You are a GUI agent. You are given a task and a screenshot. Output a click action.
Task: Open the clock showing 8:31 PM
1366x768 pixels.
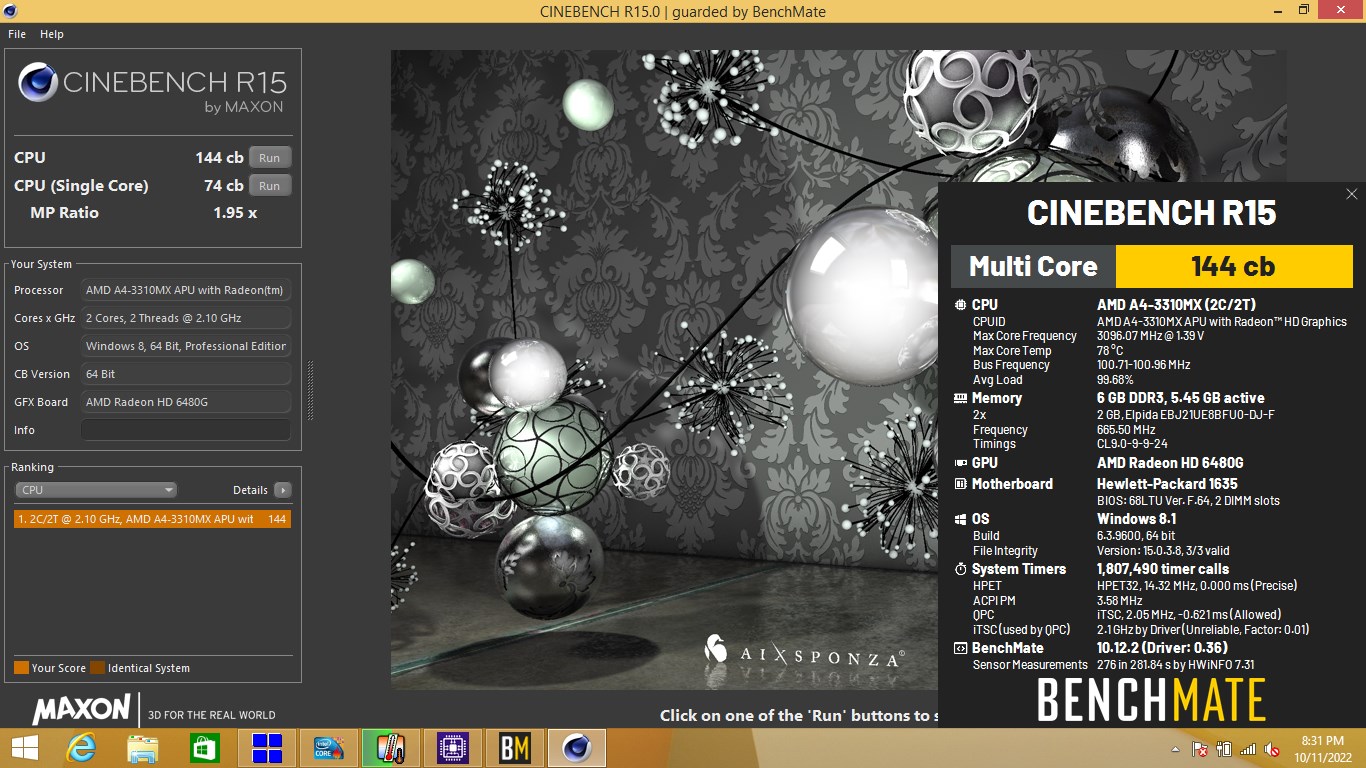(x=1323, y=748)
